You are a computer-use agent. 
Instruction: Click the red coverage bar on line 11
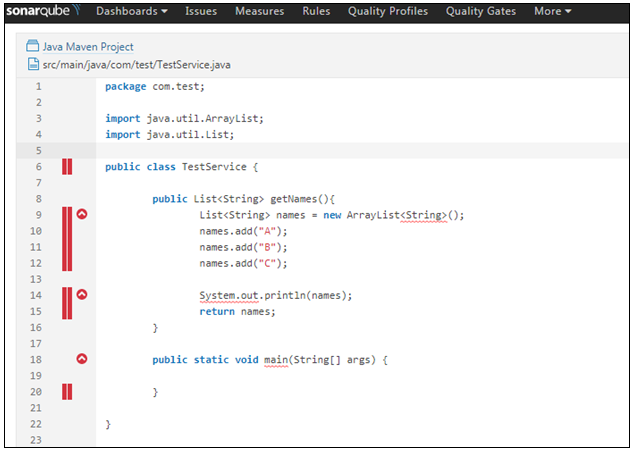[x=67, y=247]
